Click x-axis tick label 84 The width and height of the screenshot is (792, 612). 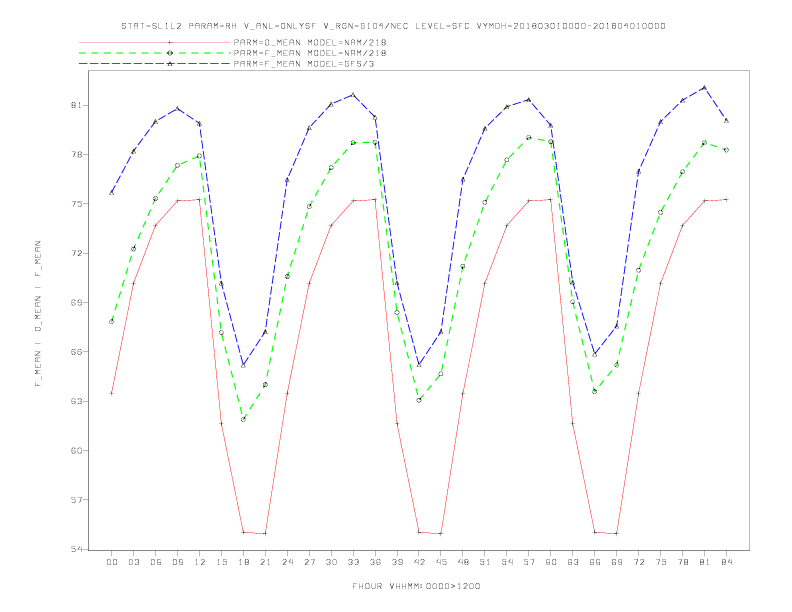727,562
